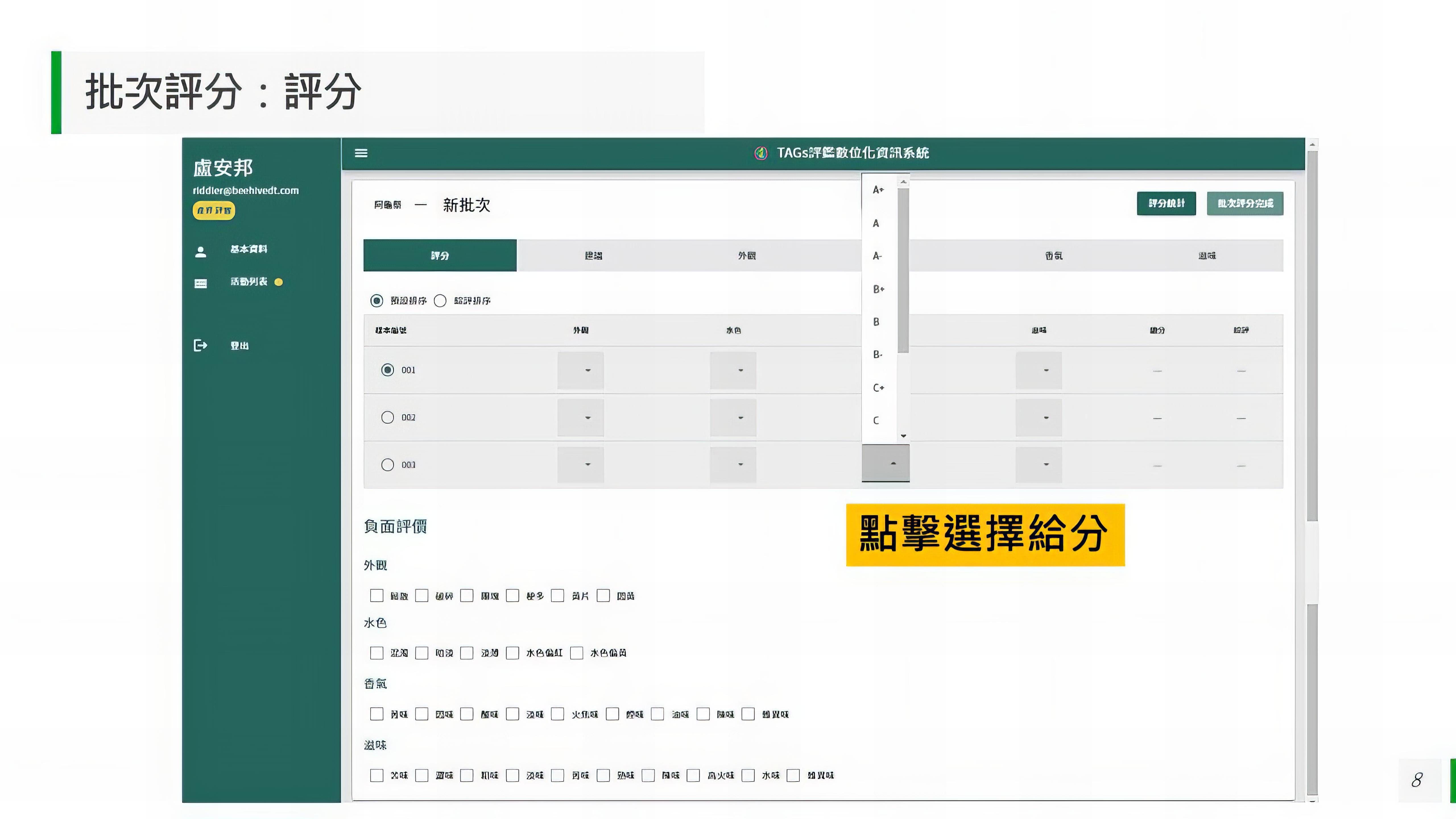
Task: Open 外觀 dropdown for sample 001
Action: click(x=580, y=370)
